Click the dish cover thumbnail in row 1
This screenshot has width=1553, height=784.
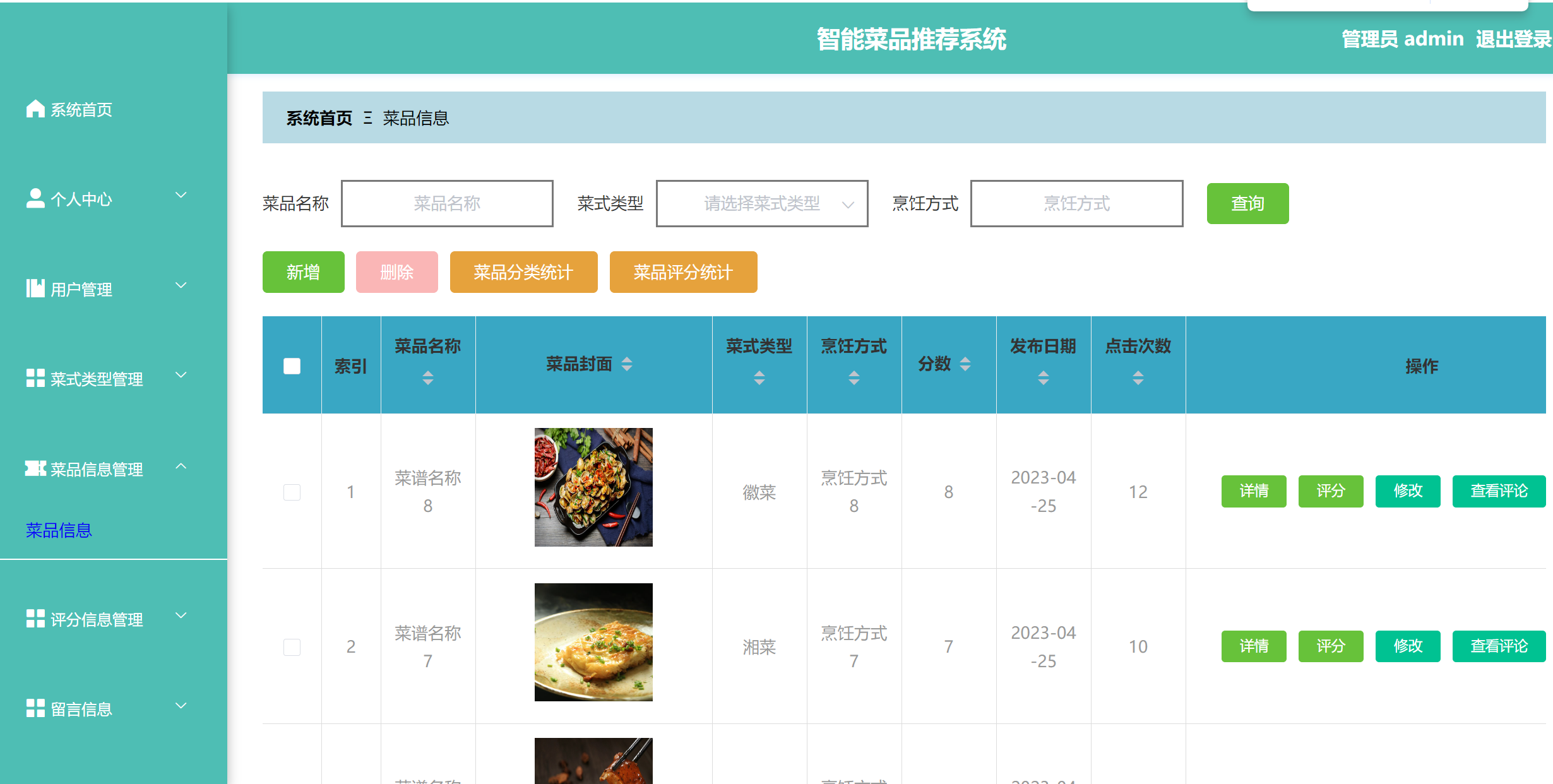[x=593, y=487]
